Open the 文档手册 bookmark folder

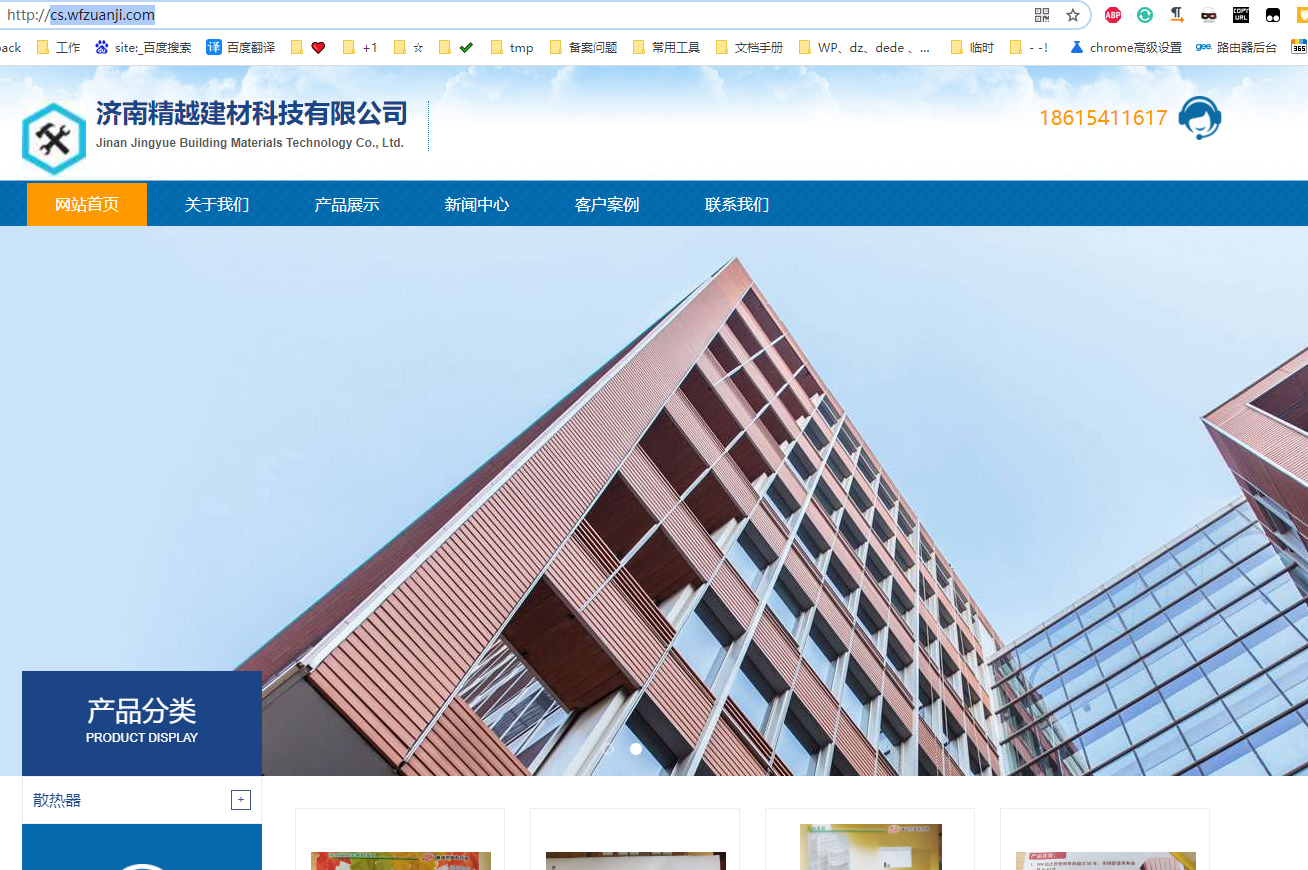750,47
